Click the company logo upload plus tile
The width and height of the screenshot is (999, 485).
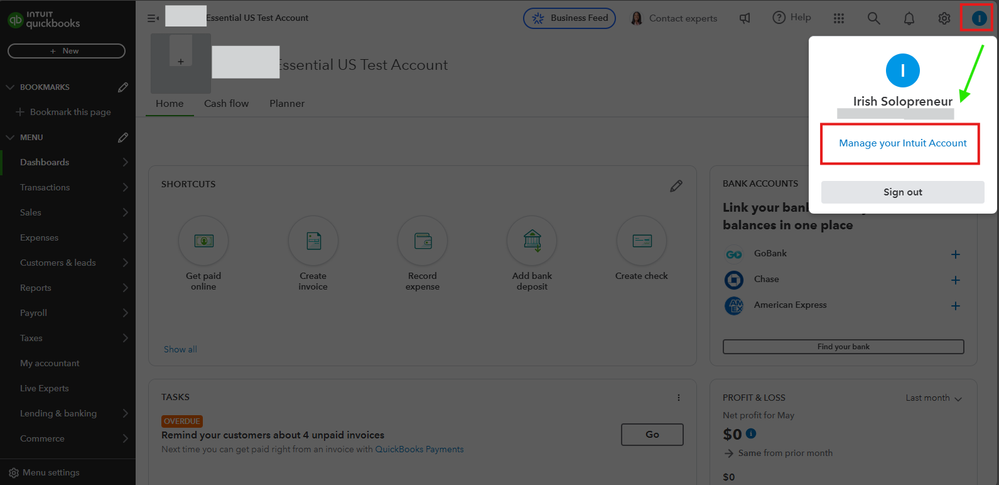[180, 62]
